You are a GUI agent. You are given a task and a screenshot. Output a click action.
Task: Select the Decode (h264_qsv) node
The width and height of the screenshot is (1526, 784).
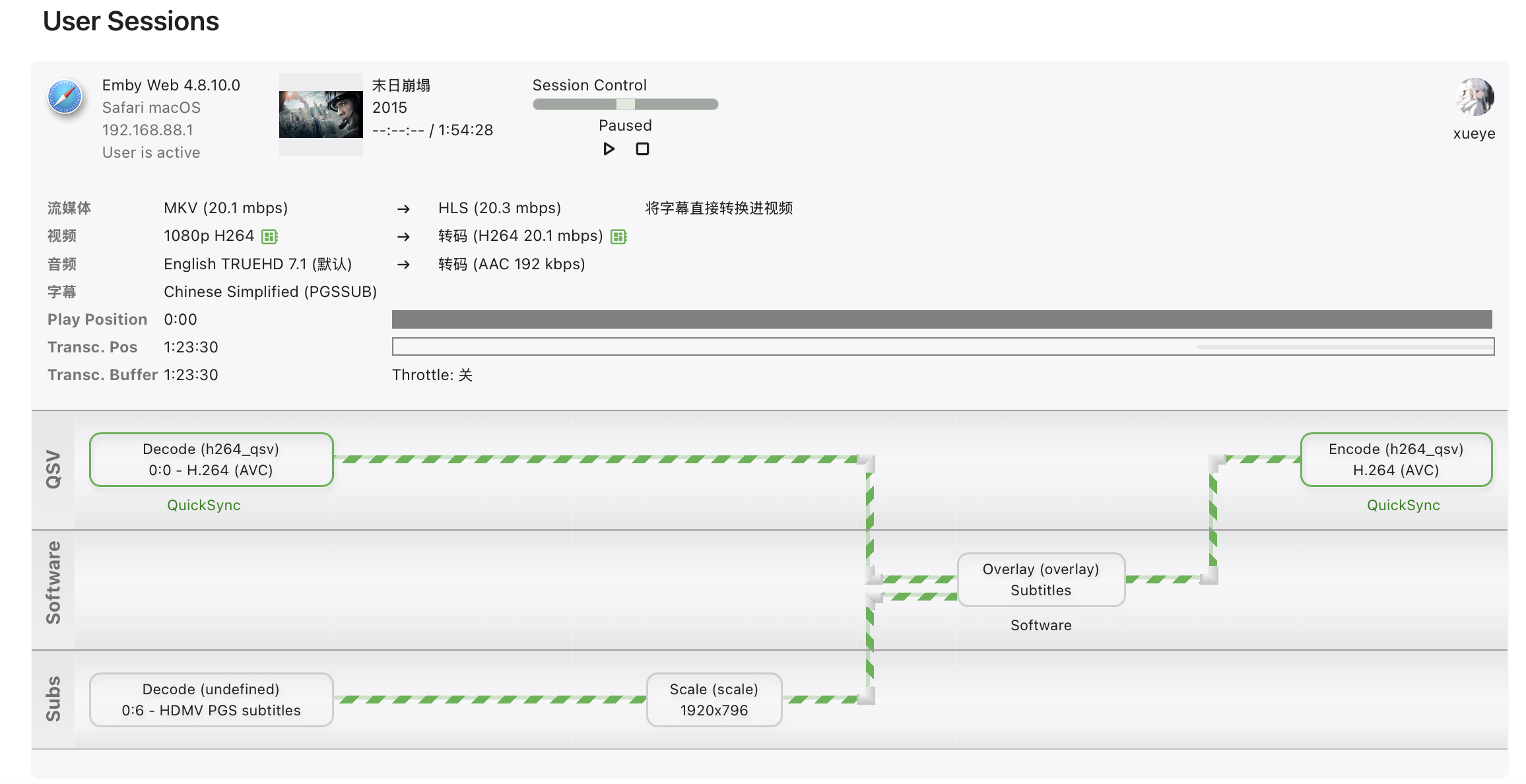point(211,459)
